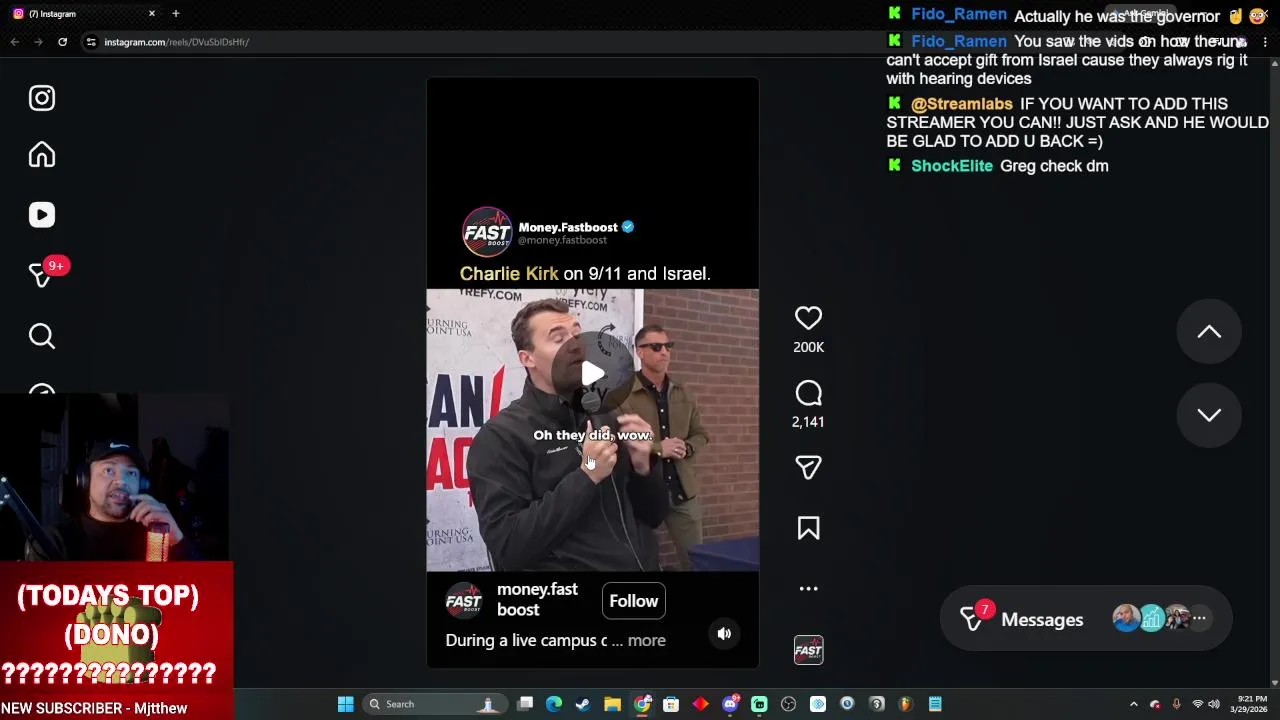Screen dimensions: 1280x720
Task: Open the money.fastboost profile avatar
Action: pyautogui.click(x=464, y=600)
